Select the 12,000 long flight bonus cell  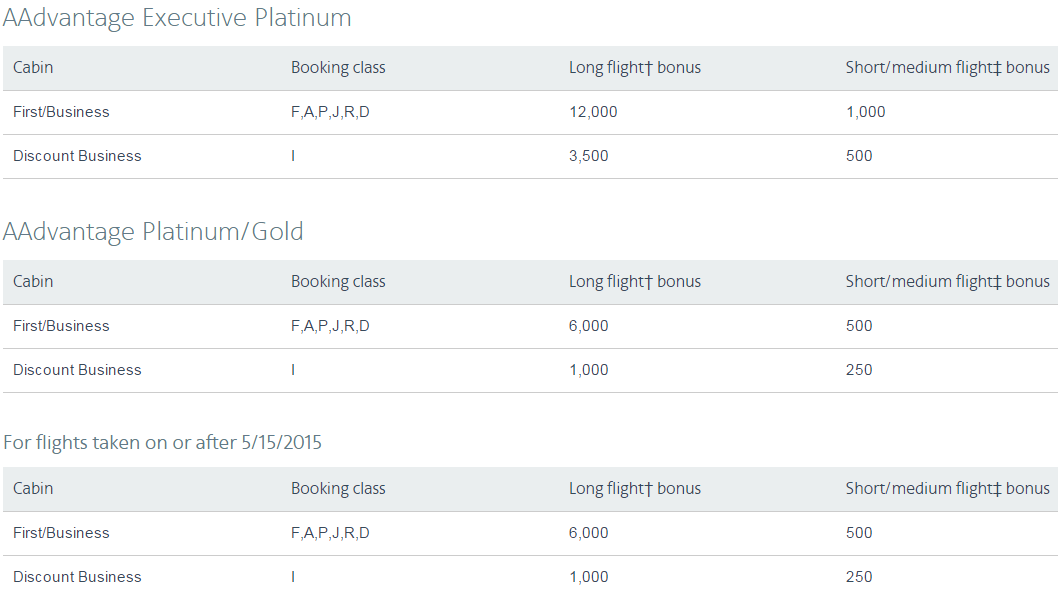[x=593, y=112]
